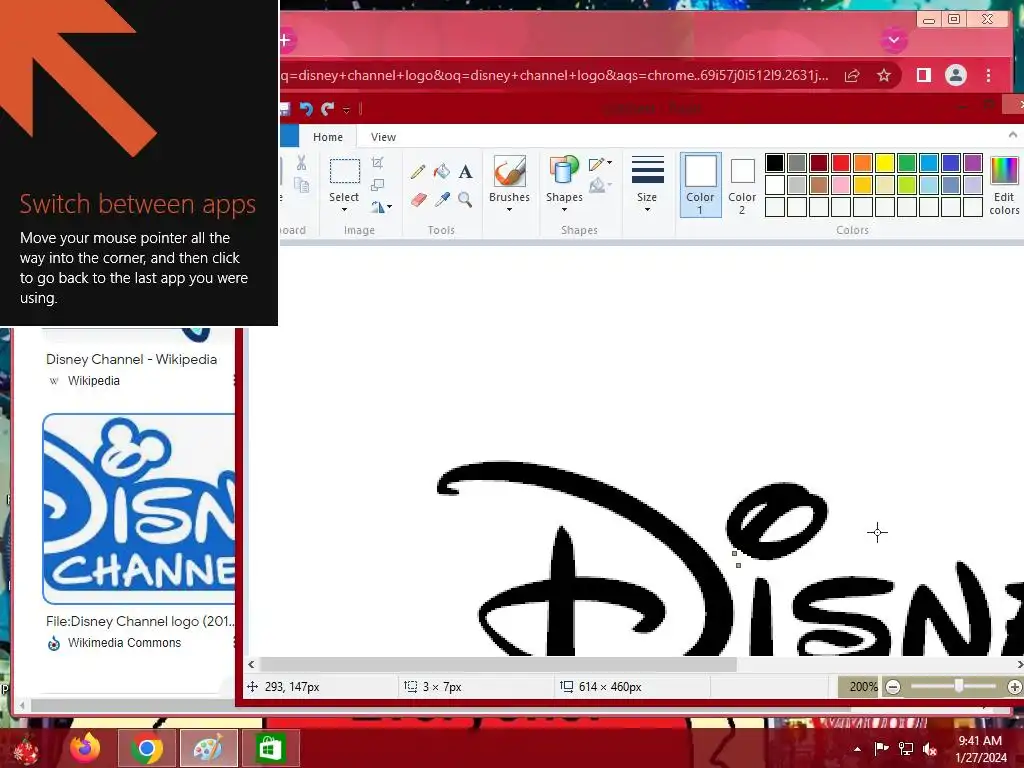Select the Pencil tool in Paint
This screenshot has width=1024, height=768.
(x=418, y=172)
